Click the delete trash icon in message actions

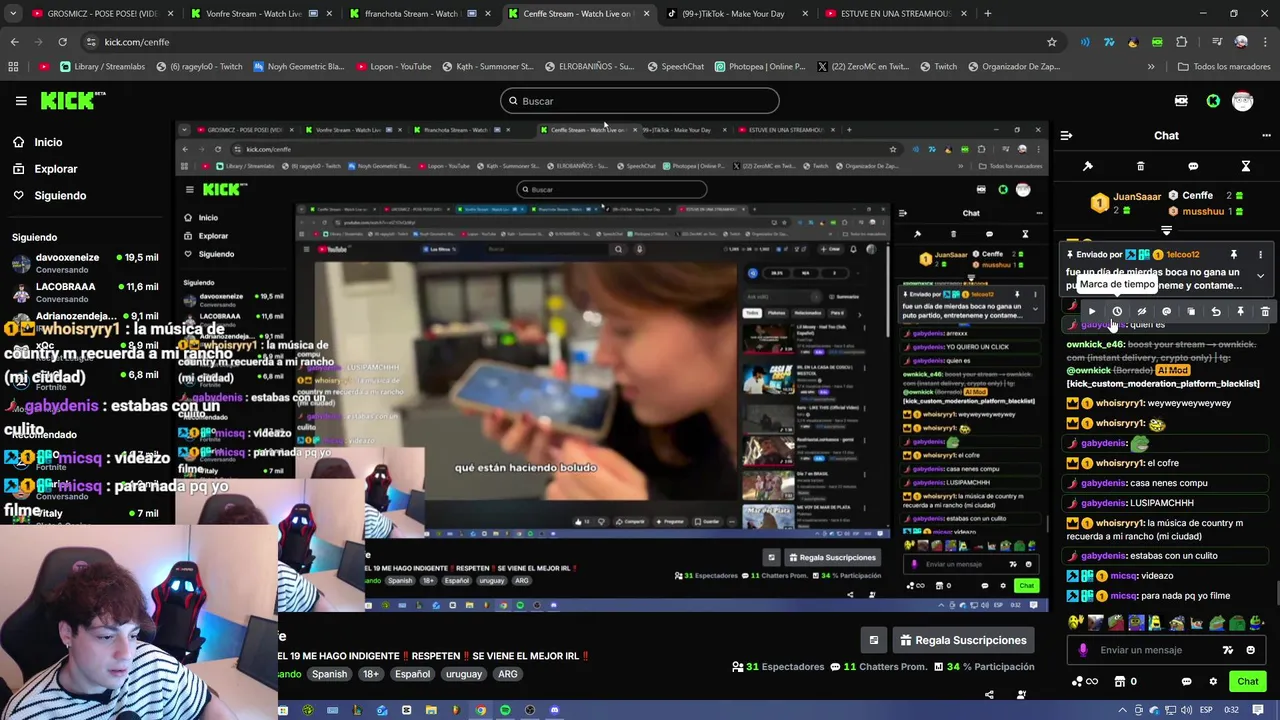pyautogui.click(x=1265, y=312)
